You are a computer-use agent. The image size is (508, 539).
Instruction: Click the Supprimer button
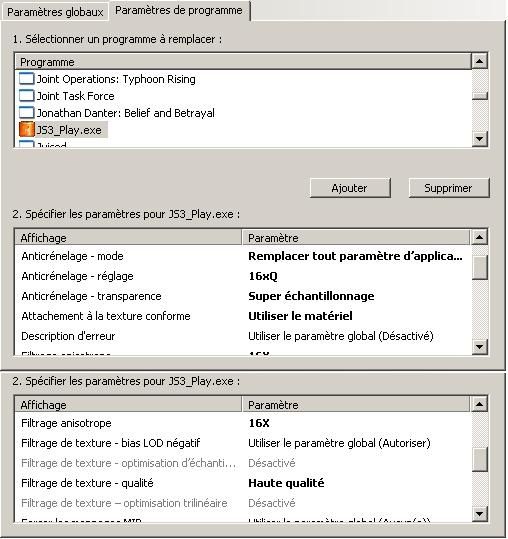449,188
